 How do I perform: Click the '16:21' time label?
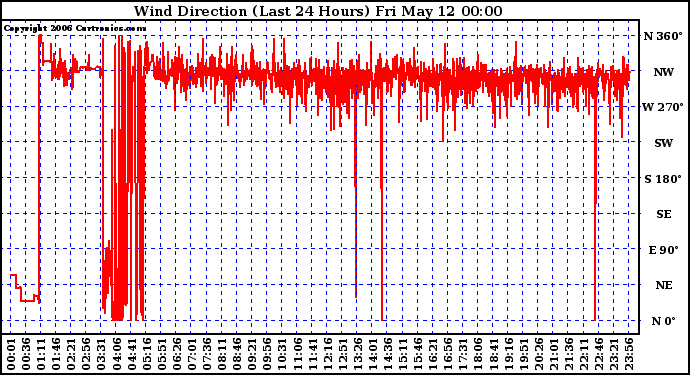point(433,355)
